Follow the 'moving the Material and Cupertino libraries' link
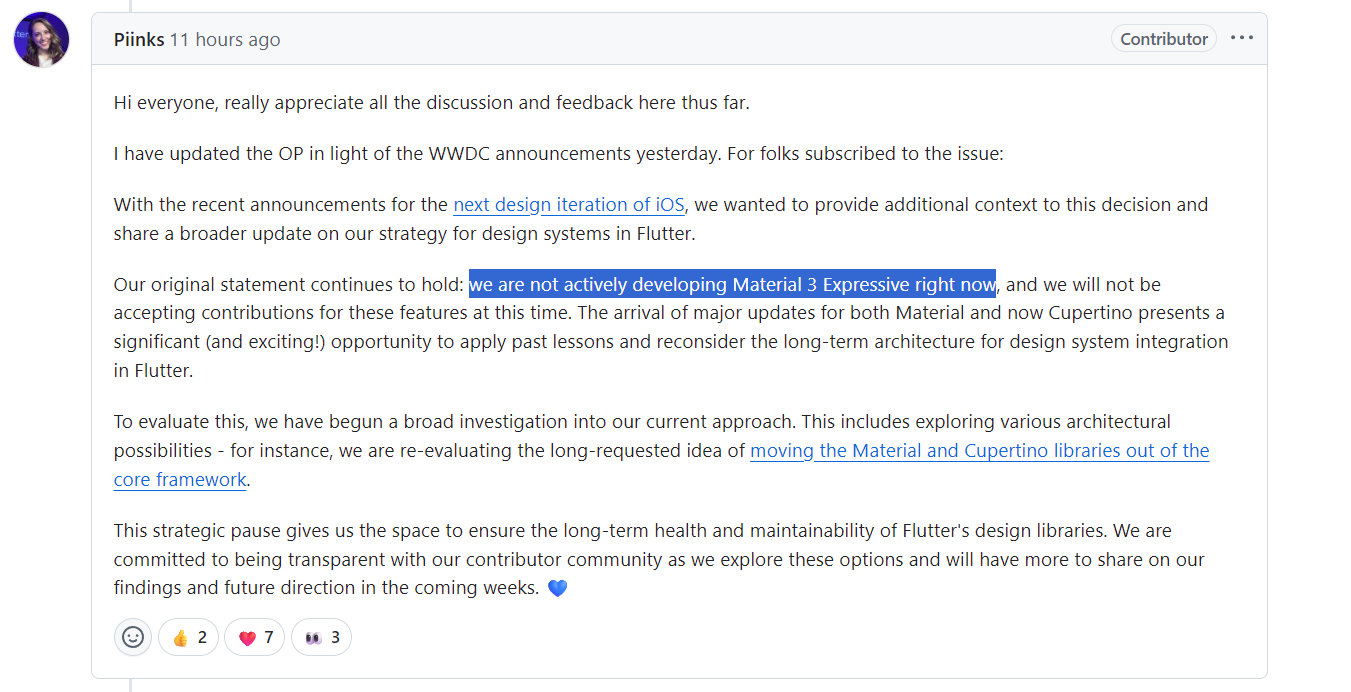Screen dimensions: 1351x692 (980, 451)
